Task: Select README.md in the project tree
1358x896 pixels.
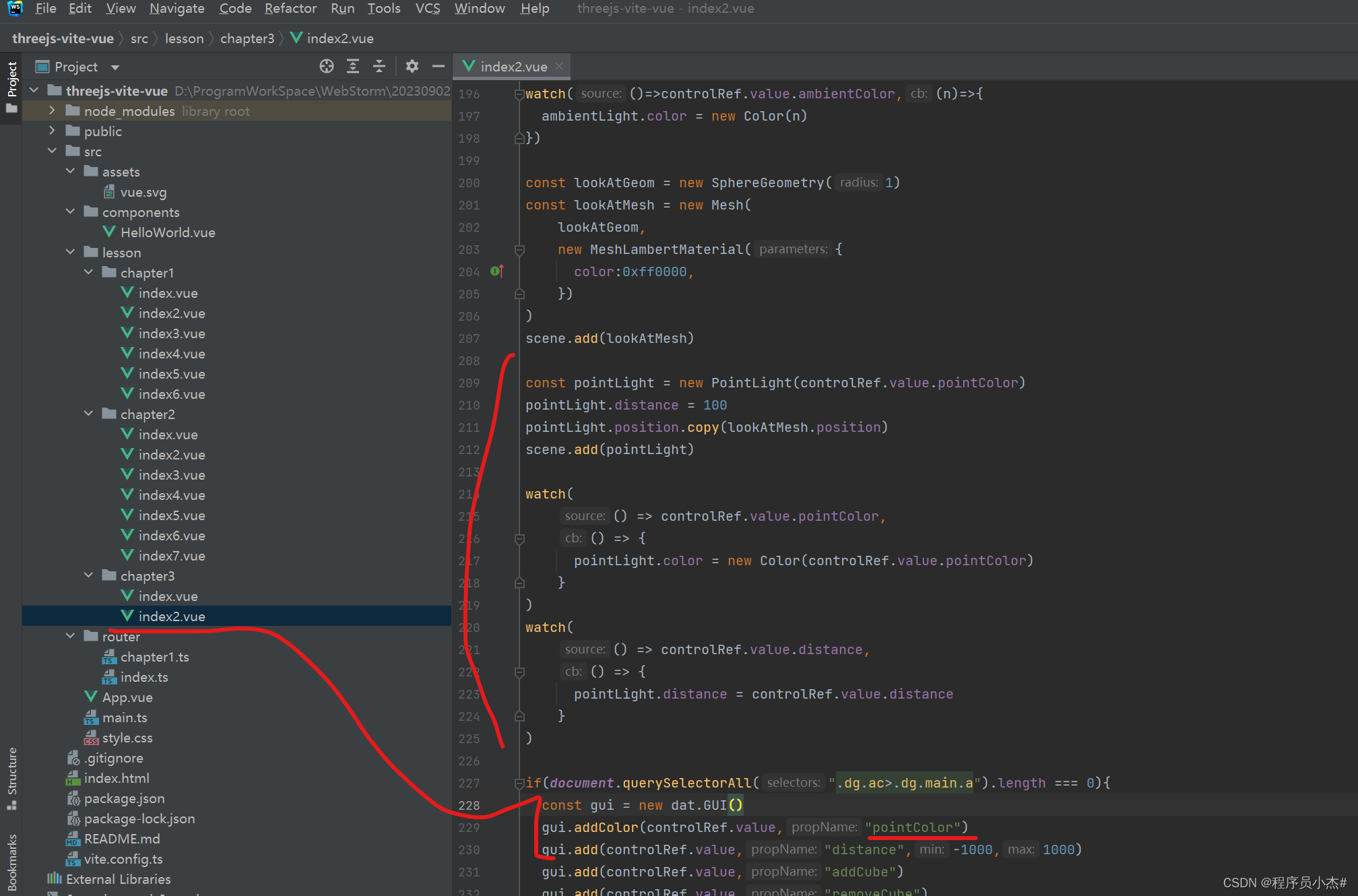Action: click(122, 839)
